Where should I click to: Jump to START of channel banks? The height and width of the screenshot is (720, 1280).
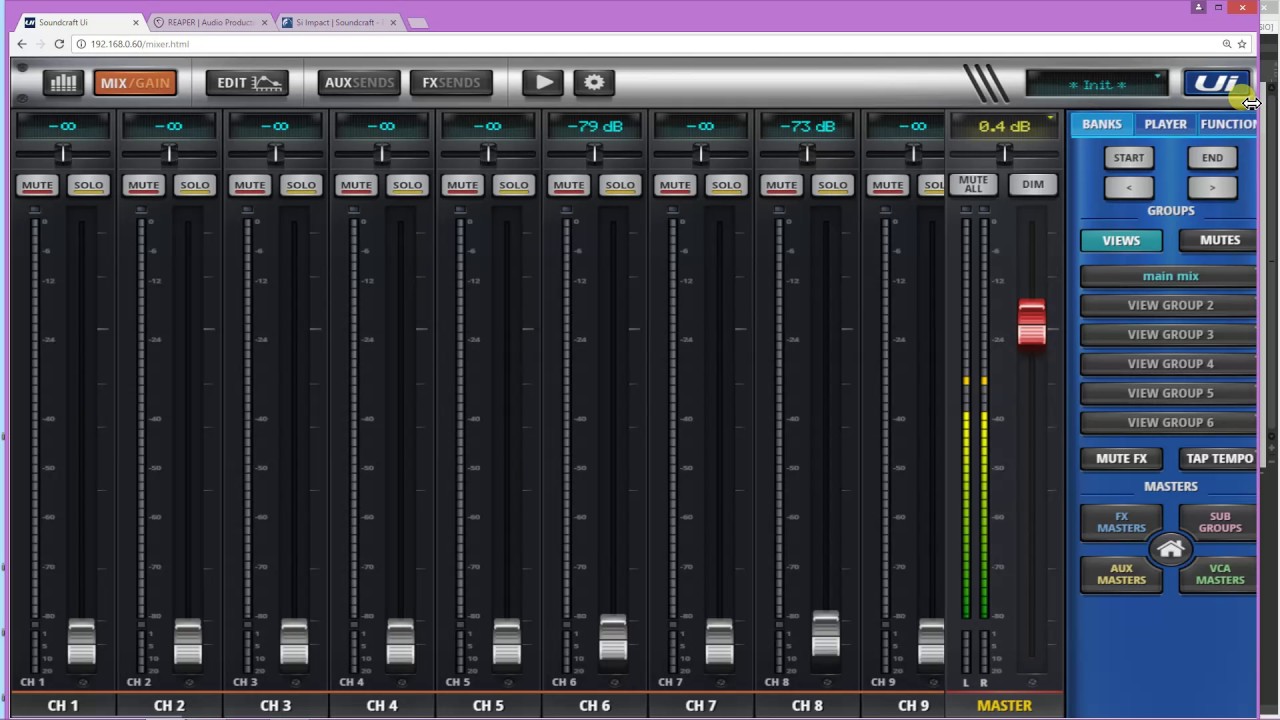pyautogui.click(x=1129, y=158)
